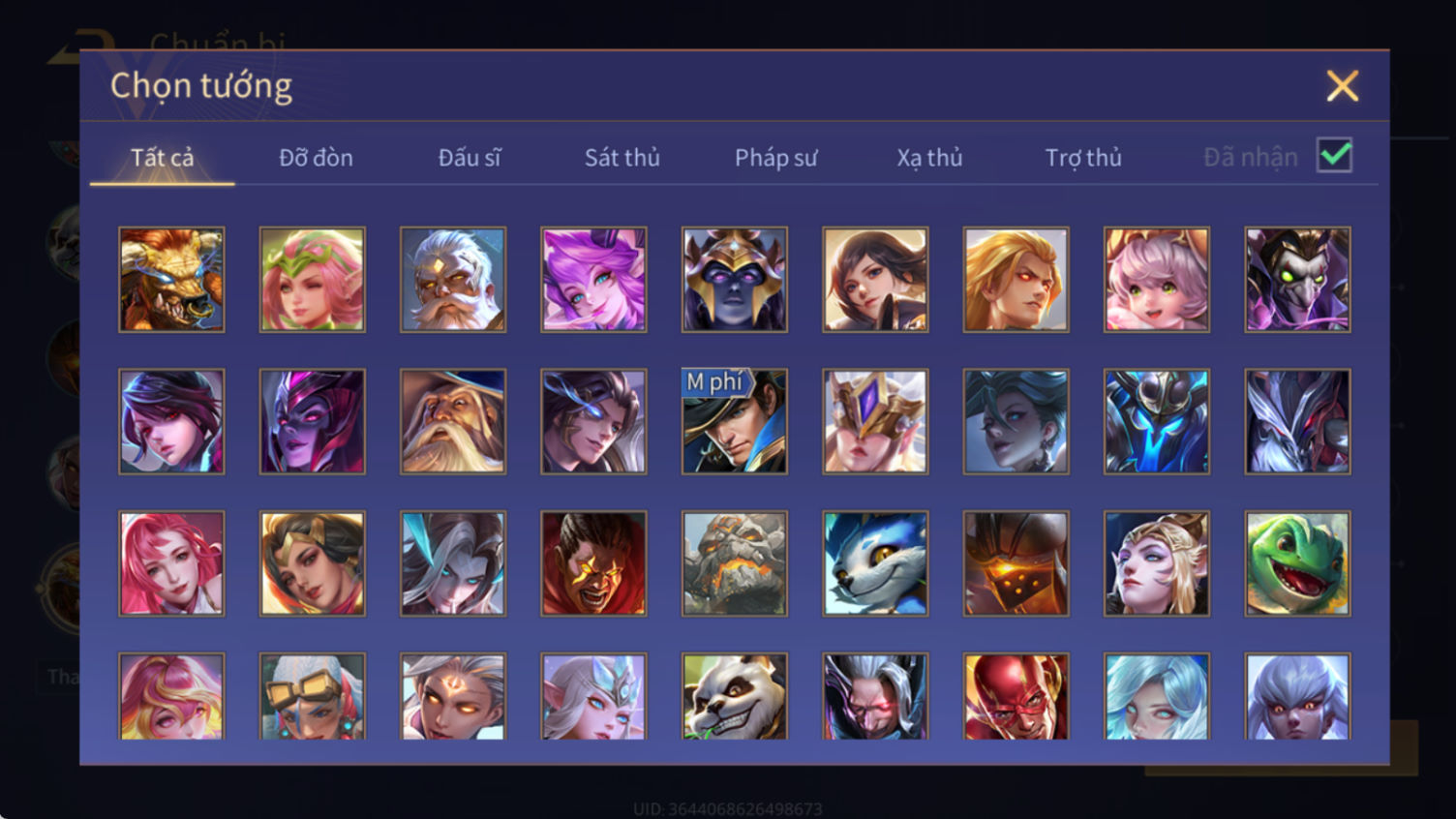1456x819 pixels.
Task: Select the stone golem hero portrait
Action: [x=735, y=563]
